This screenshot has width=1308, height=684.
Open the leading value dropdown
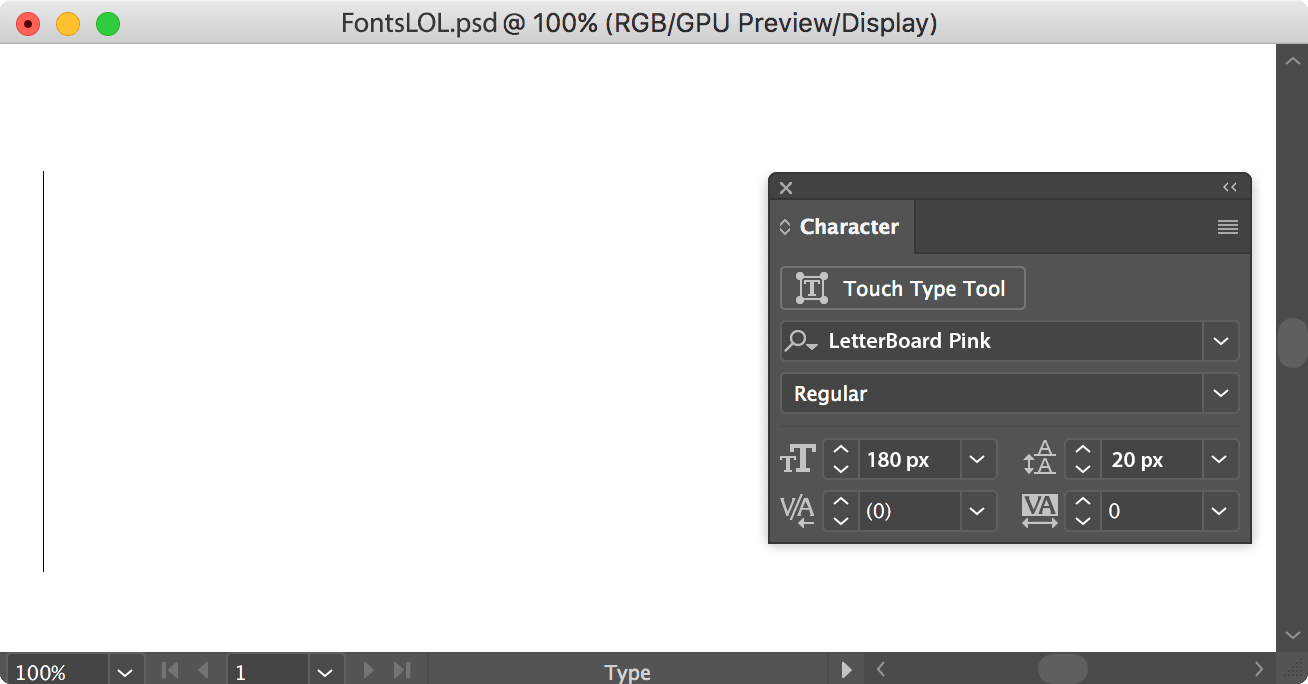(1219, 460)
